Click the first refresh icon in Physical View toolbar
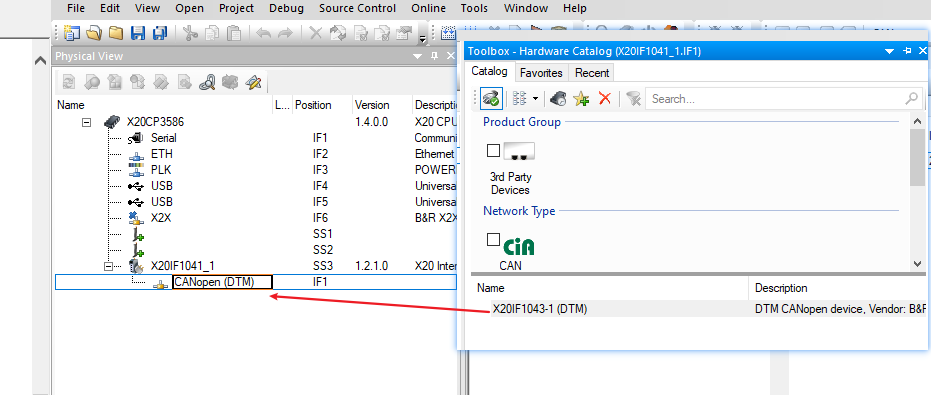This screenshot has height=395, width=931. click(69, 82)
